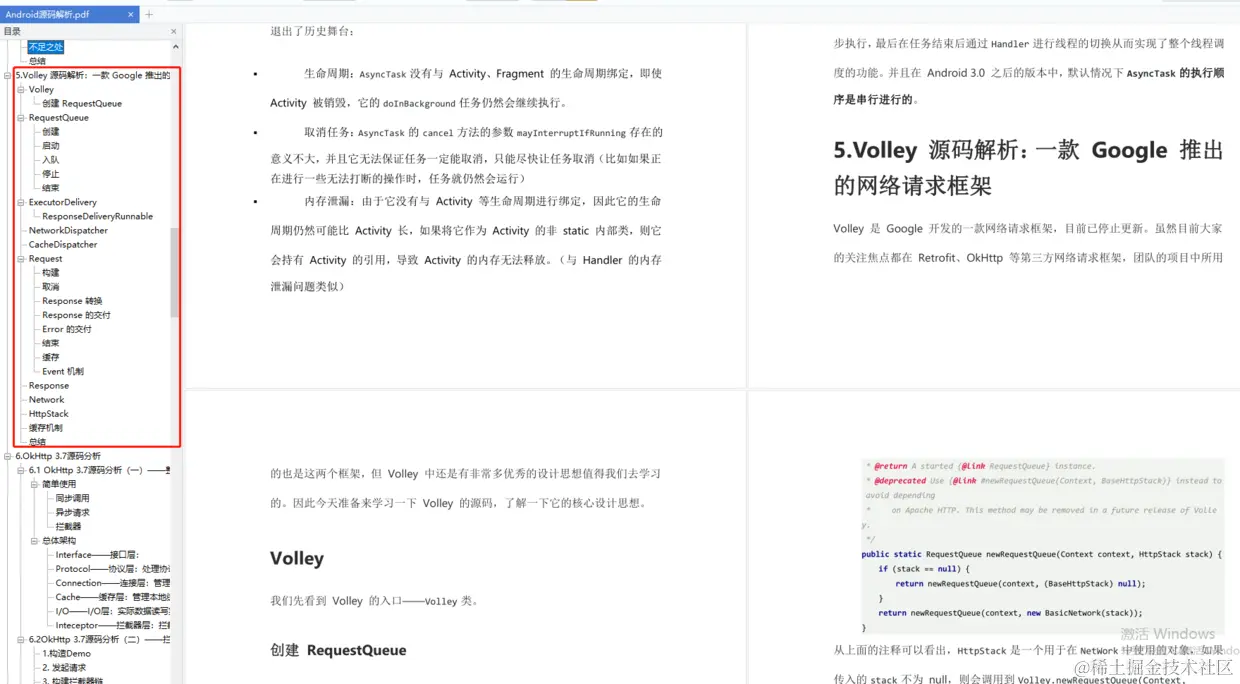This screenshot has height=684, width=1240.
Task: Jump to the 缓存 bookmark under Request
Action: [50, 357]
